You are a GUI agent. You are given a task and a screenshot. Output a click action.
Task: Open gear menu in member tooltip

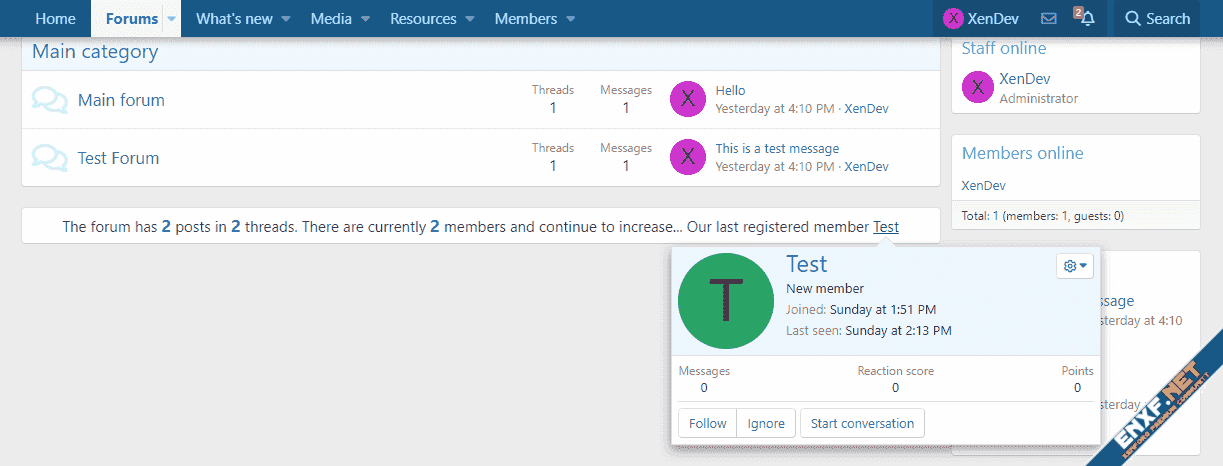click(x=1076, y=266)
